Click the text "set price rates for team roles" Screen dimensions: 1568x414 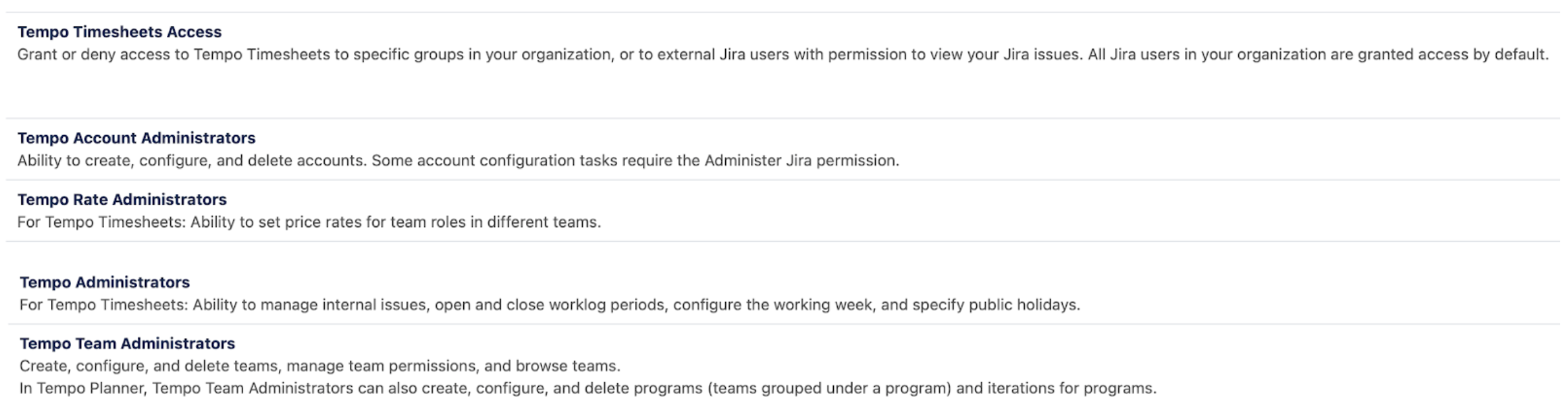361,222
